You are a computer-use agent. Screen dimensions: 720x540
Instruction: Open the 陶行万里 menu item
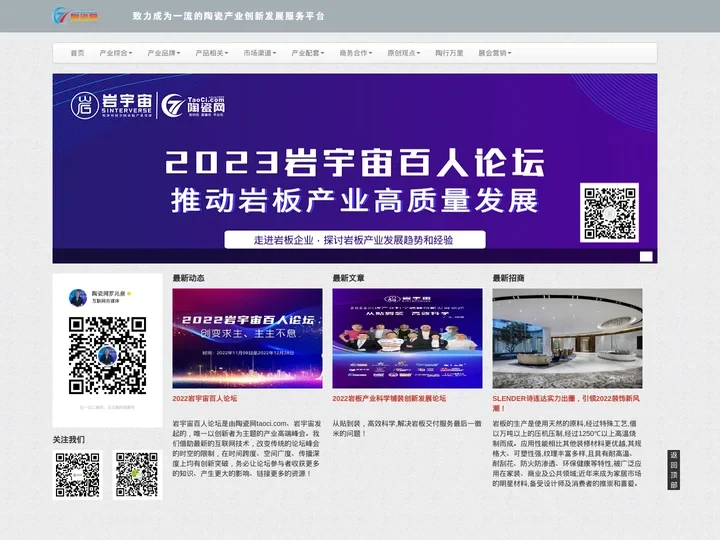tap(449, 53)
